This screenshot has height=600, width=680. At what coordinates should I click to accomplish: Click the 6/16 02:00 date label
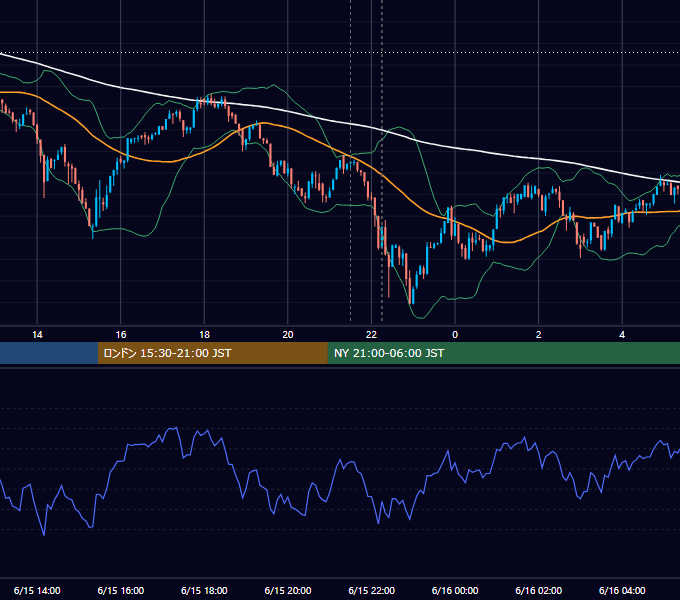(x=539, y=590)
